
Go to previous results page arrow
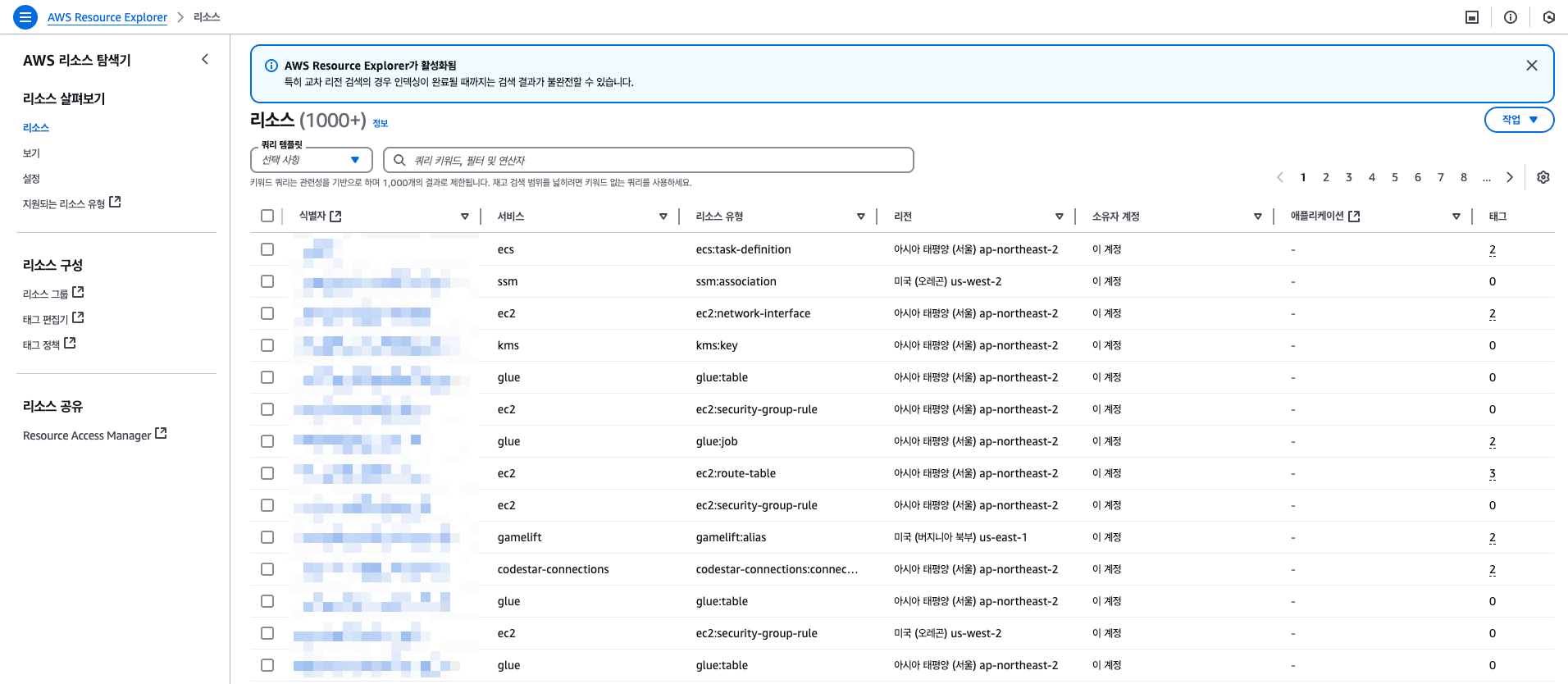click(x=1280, y=177)
